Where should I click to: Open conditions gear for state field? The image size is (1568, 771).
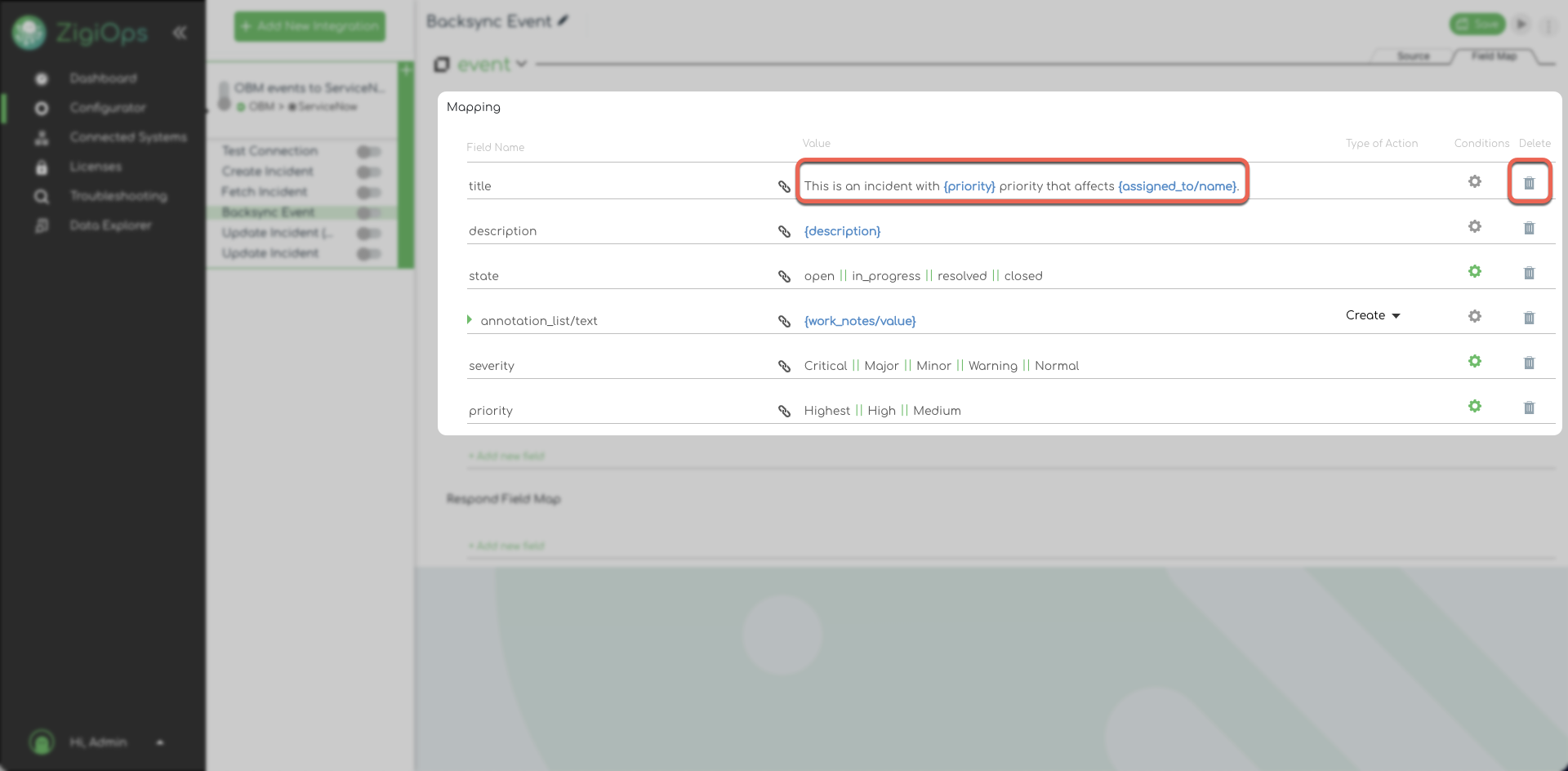click(1474, 271)
